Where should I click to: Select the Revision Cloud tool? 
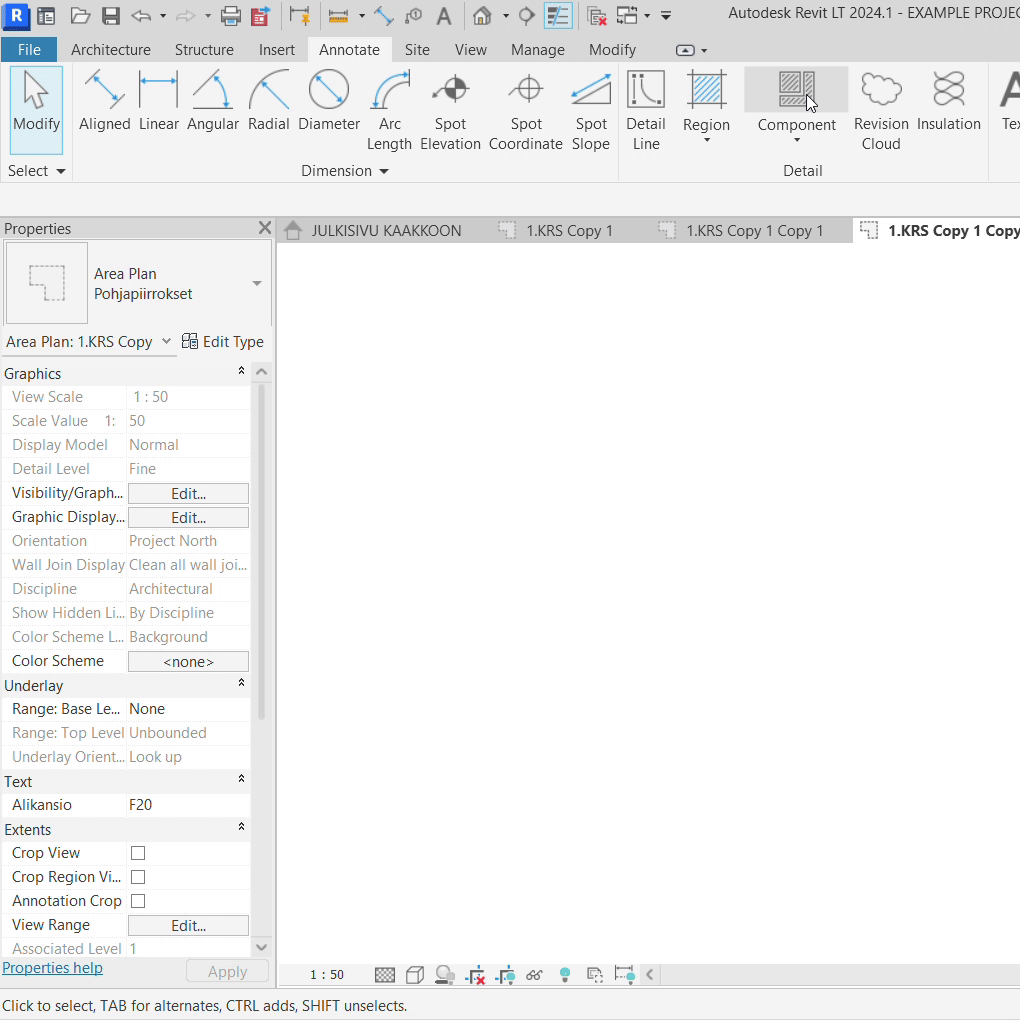(881, 110)
